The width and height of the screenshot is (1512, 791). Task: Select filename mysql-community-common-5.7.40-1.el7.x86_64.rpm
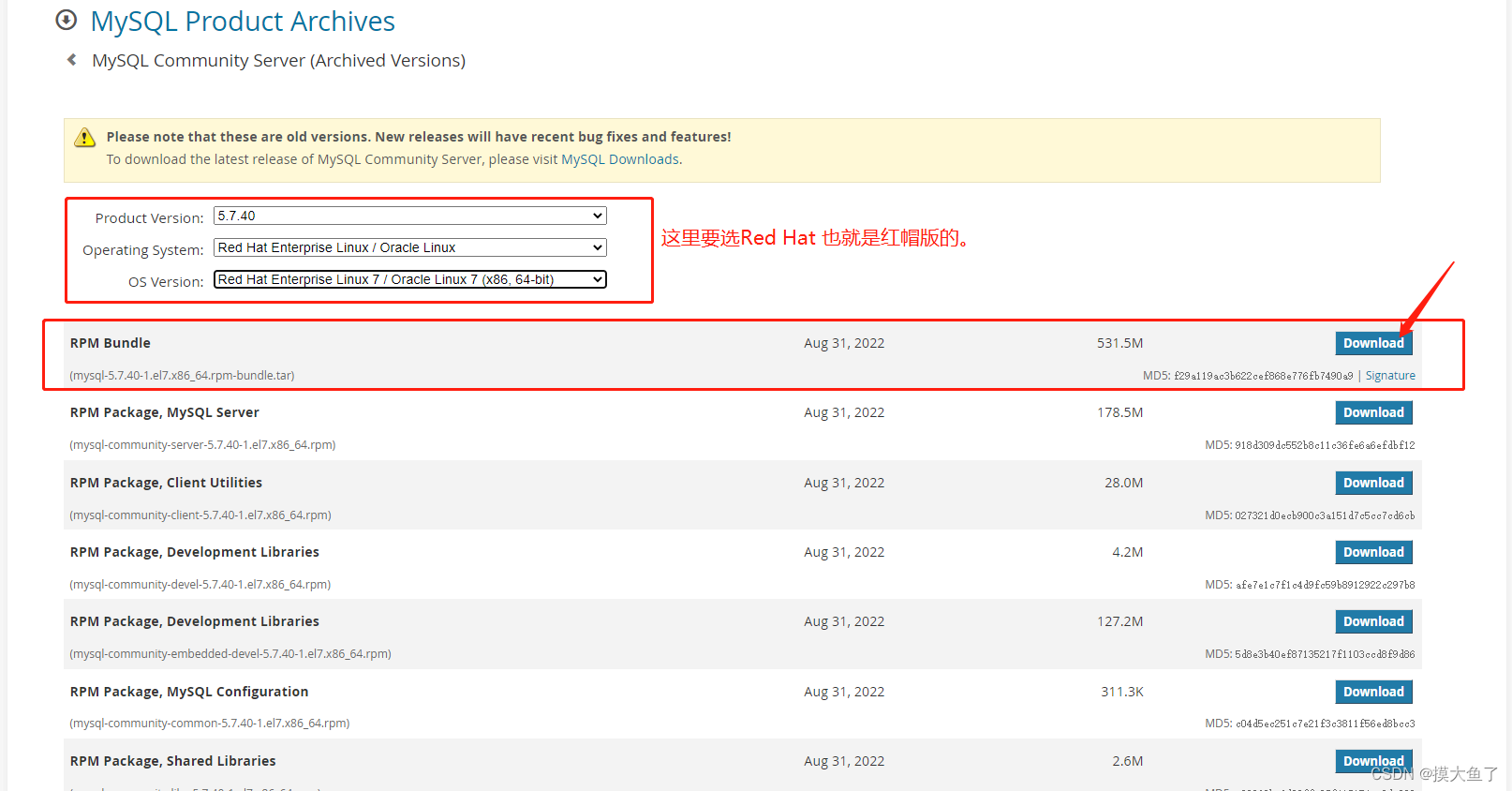coord(210,724)
